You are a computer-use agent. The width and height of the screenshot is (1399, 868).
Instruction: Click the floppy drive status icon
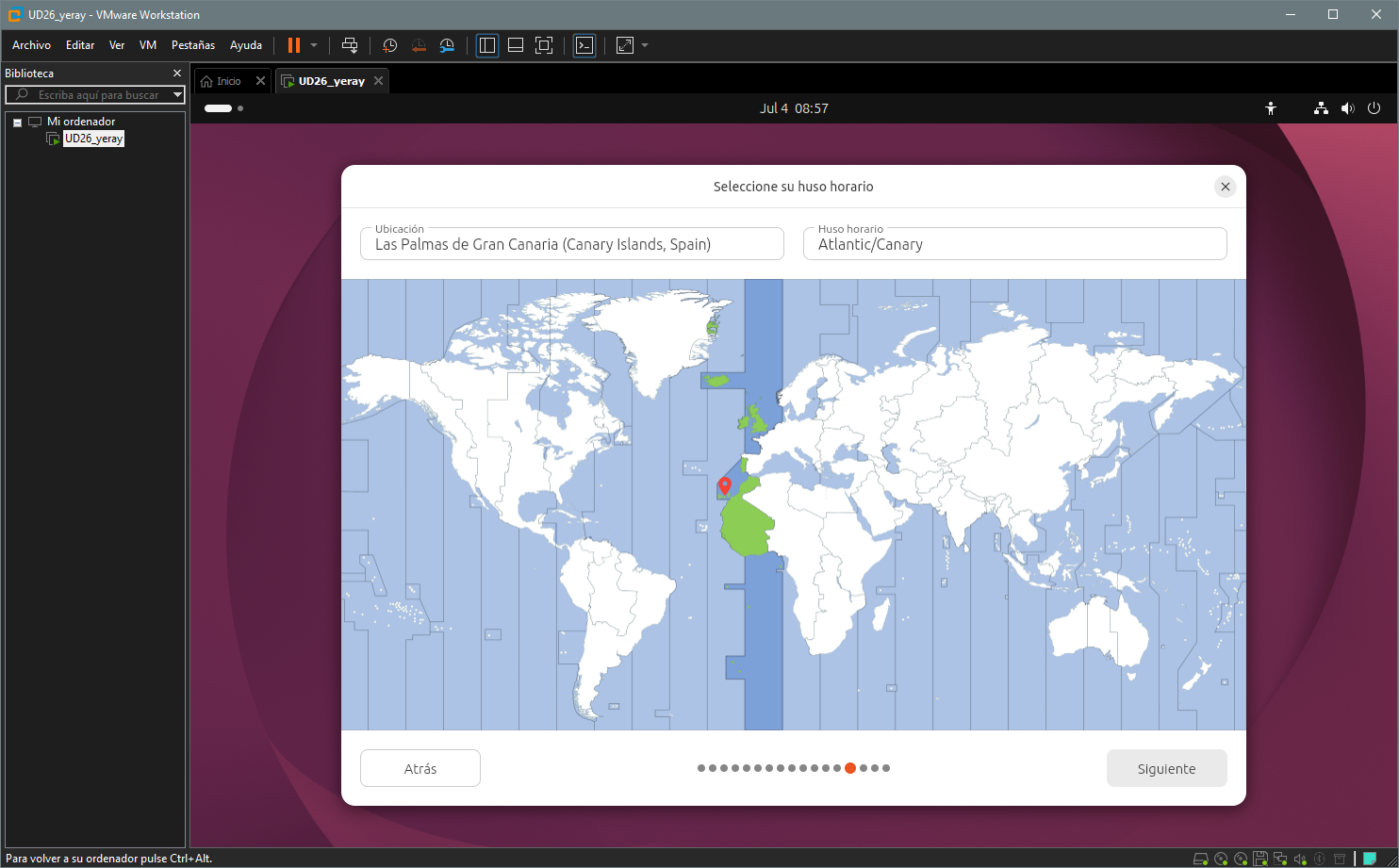tap(1260, 859)
